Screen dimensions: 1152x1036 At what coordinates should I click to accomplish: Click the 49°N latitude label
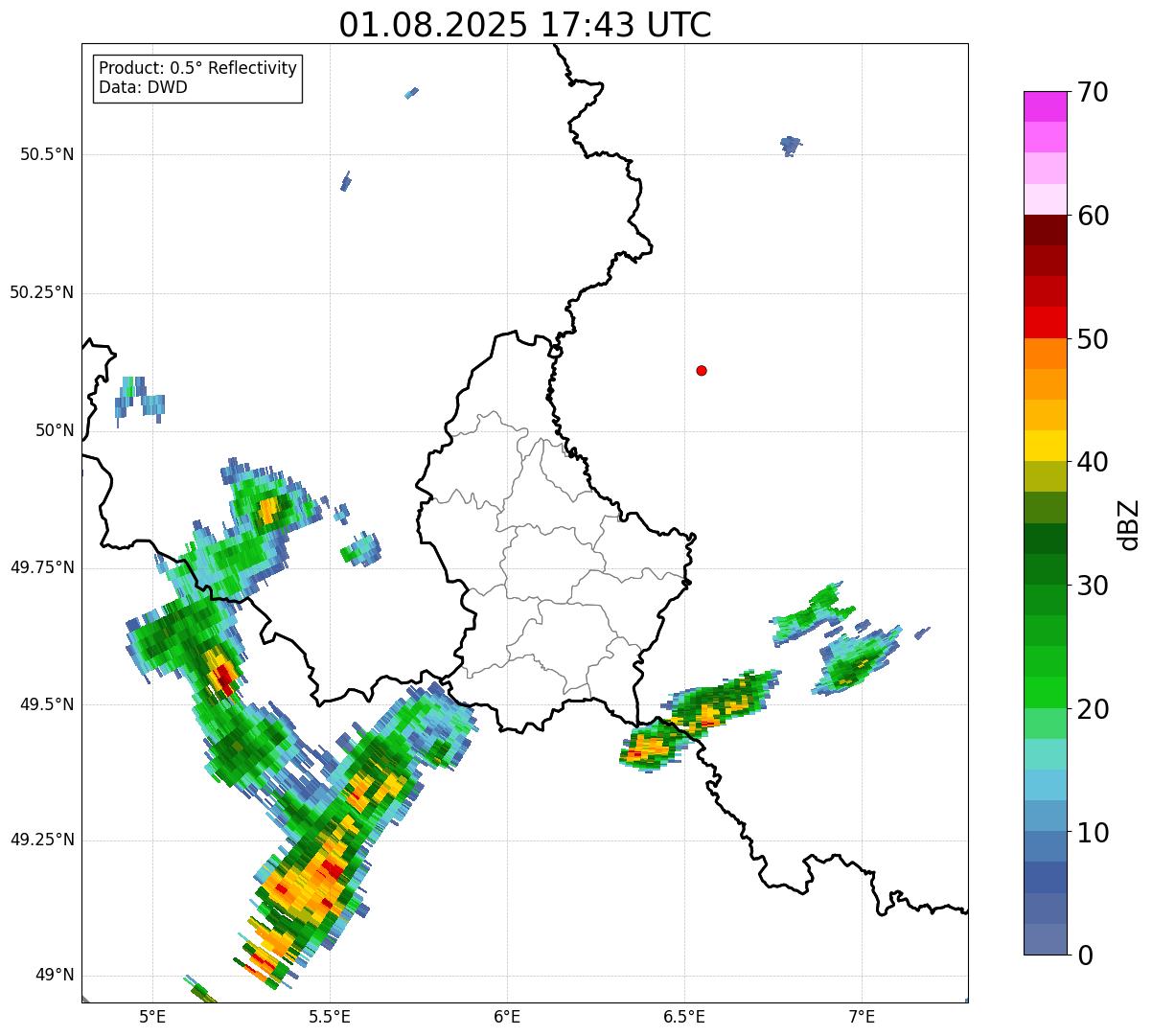55,976
